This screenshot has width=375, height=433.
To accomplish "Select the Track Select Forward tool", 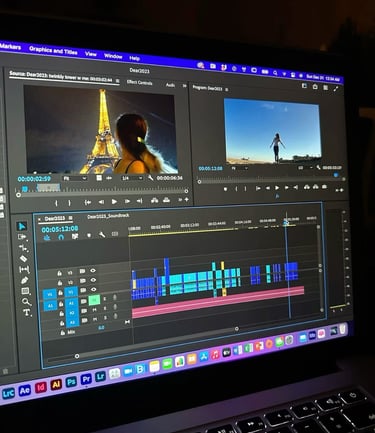I will (22, 237).
